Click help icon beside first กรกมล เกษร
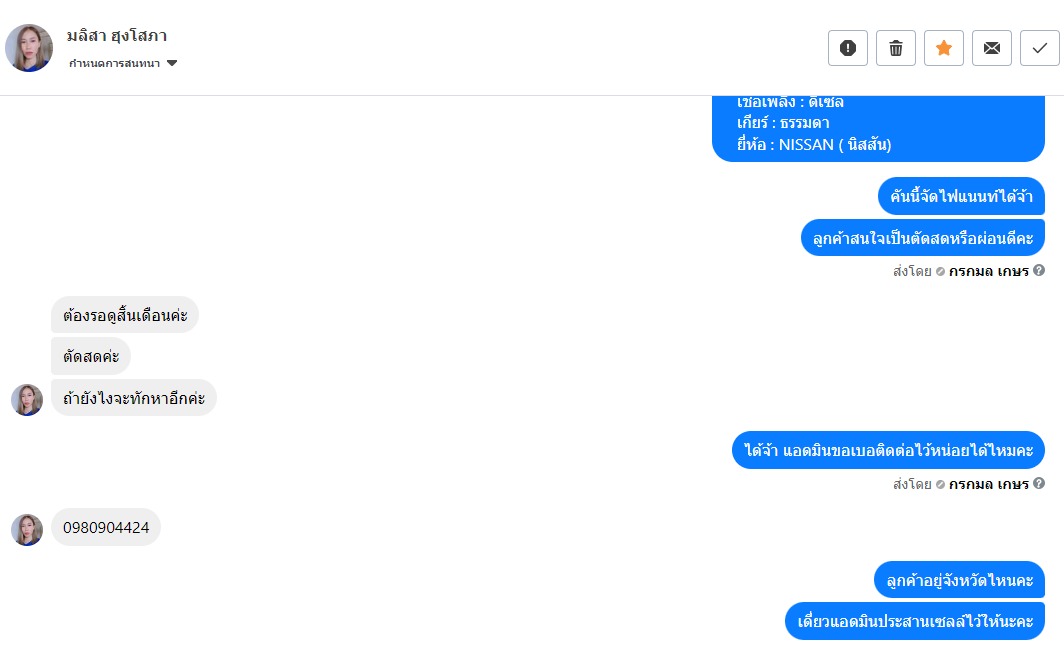1064x649 pixels. click(x=1039, y=270)
